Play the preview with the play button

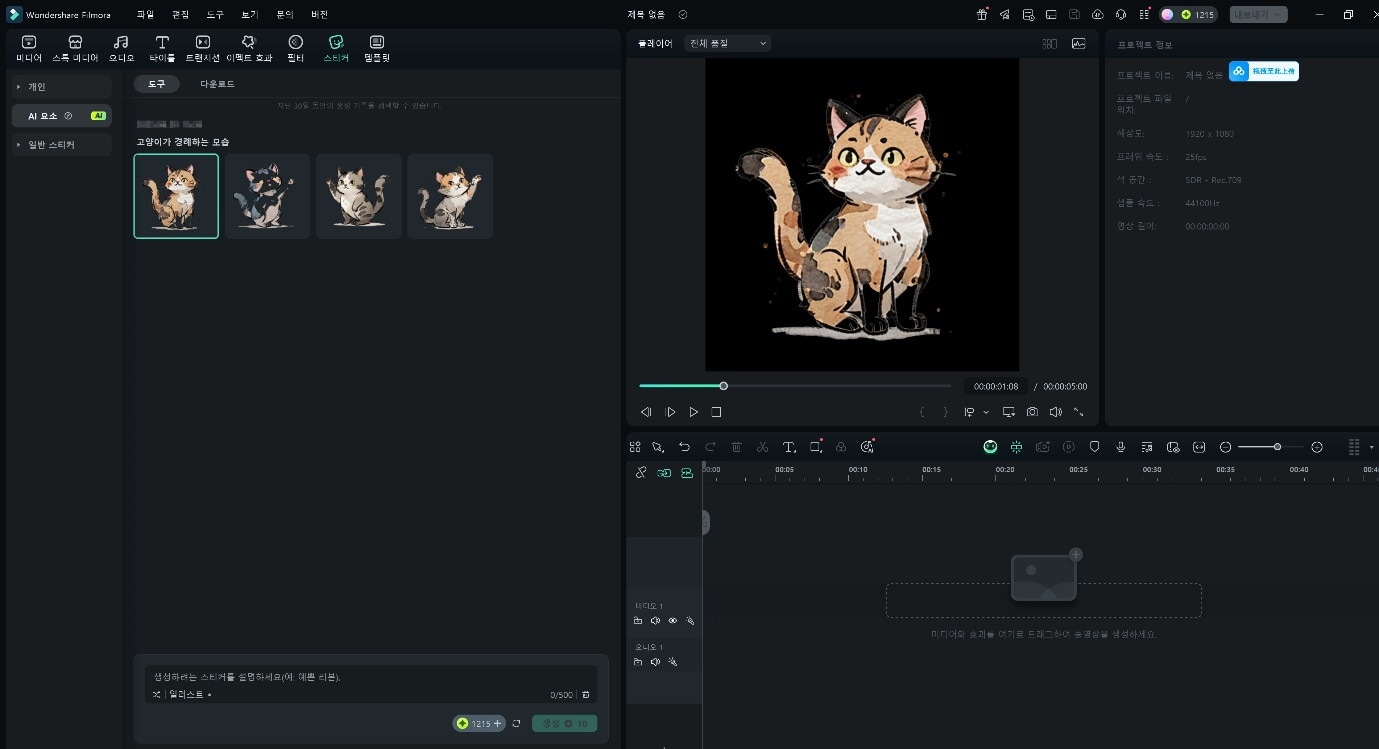click(x=693, y=412)
